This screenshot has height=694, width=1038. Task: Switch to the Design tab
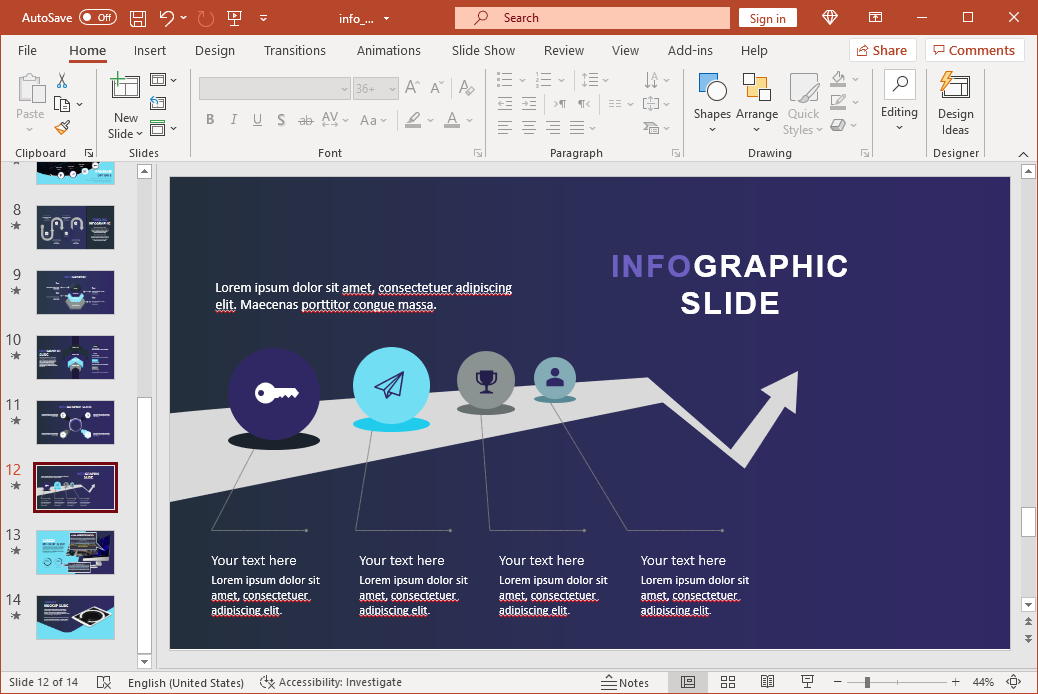(x=215, y=50)
